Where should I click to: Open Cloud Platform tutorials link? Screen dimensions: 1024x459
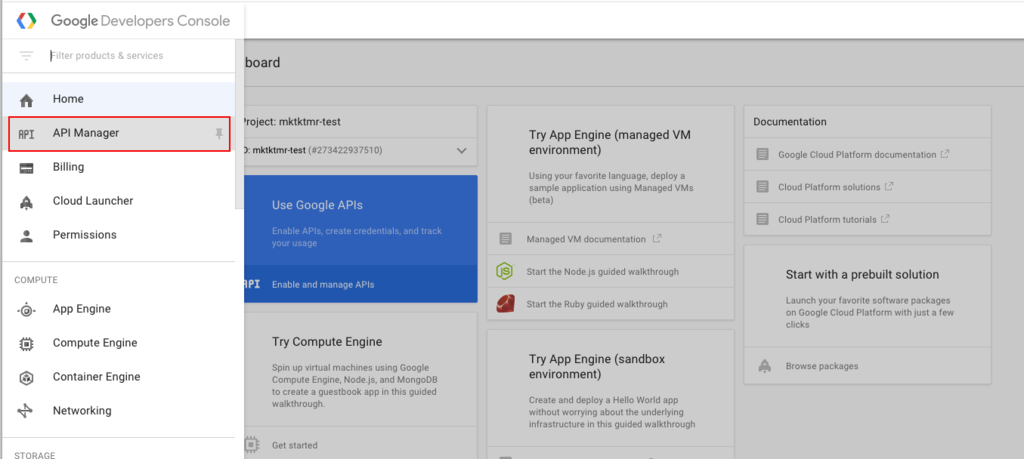tap(827, 219)
